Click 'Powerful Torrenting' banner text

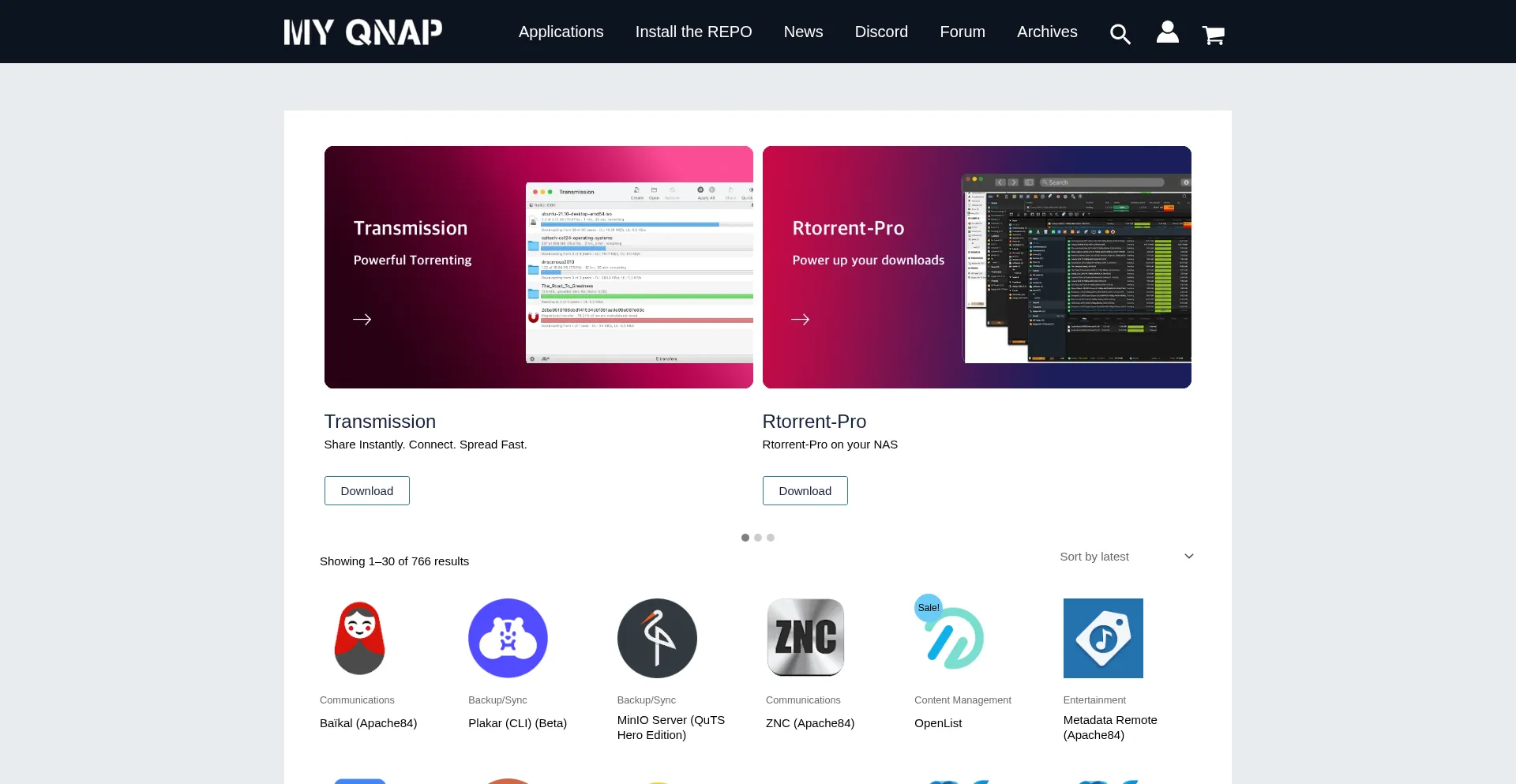click(412, 260)
